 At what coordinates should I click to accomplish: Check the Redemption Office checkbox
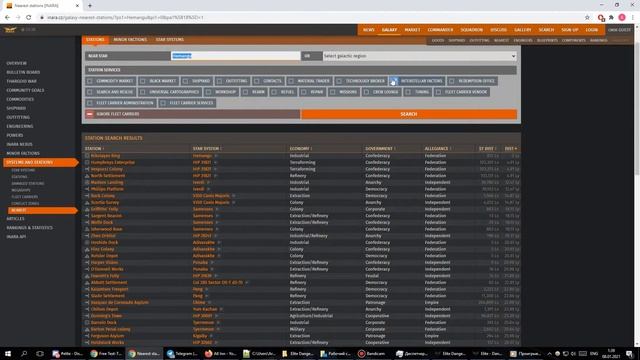coord(452,81)
